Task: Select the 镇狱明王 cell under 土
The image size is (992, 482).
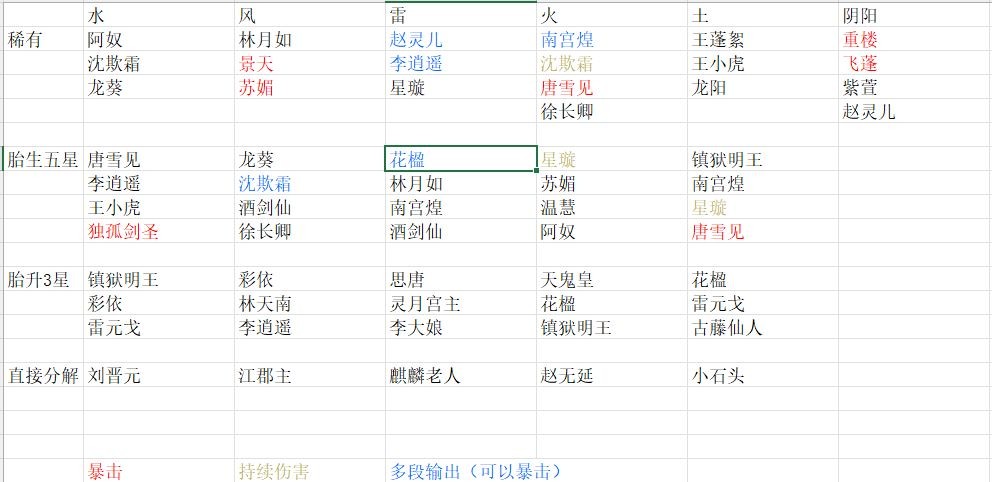Action: (763, 159)
